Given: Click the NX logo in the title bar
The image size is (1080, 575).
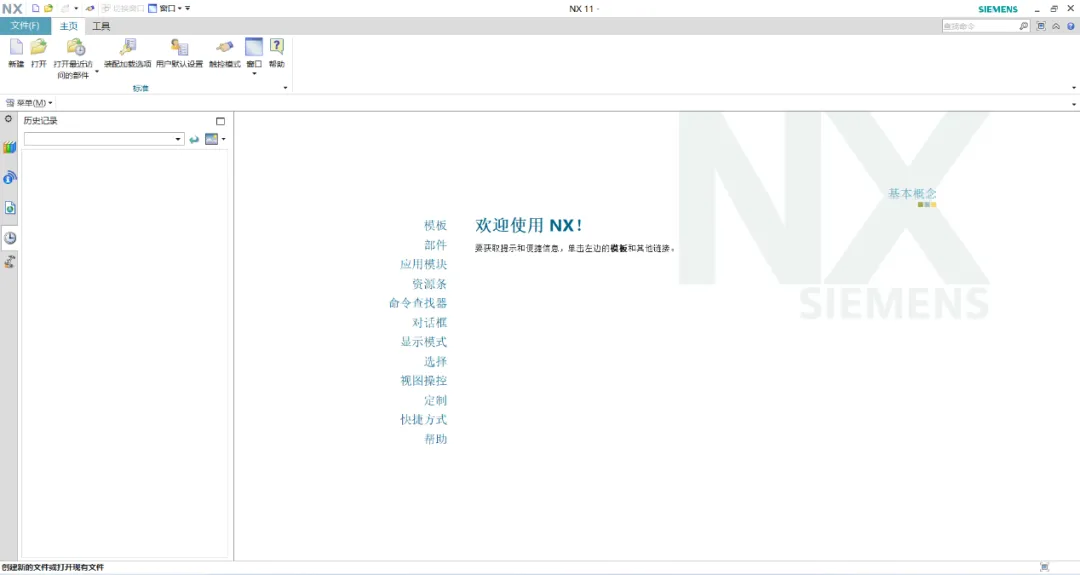Looking at the screenshot, I should coord(12,9).
